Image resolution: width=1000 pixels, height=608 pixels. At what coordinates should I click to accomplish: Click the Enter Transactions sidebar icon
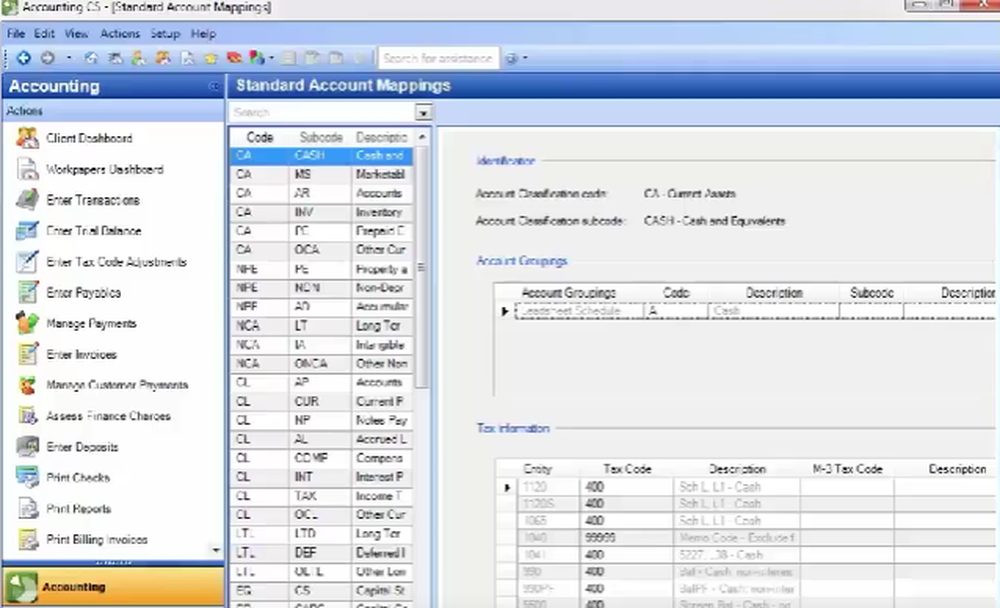point(27,200)
